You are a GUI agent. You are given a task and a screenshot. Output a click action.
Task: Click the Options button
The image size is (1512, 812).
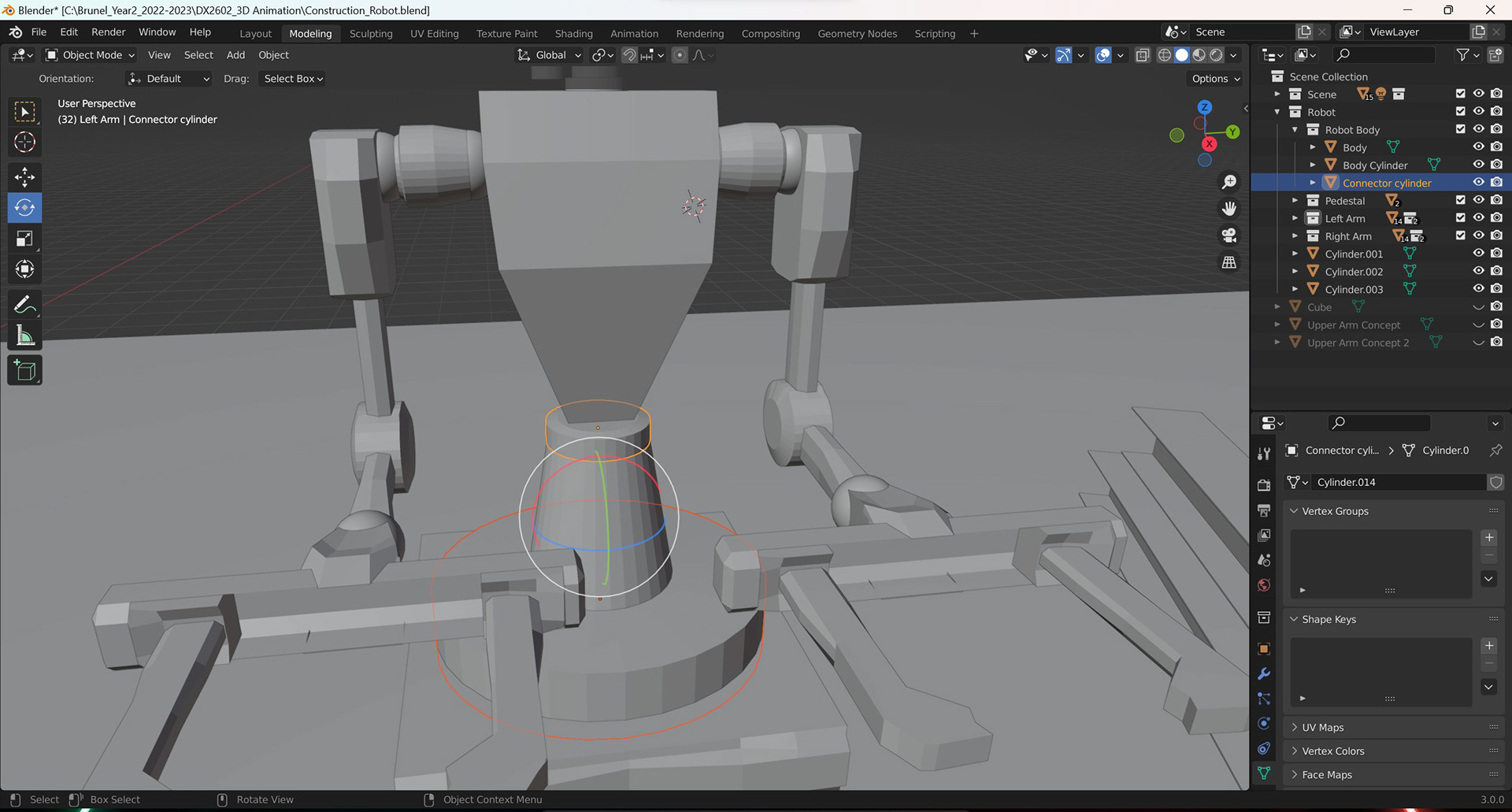tap(1215, 79)
